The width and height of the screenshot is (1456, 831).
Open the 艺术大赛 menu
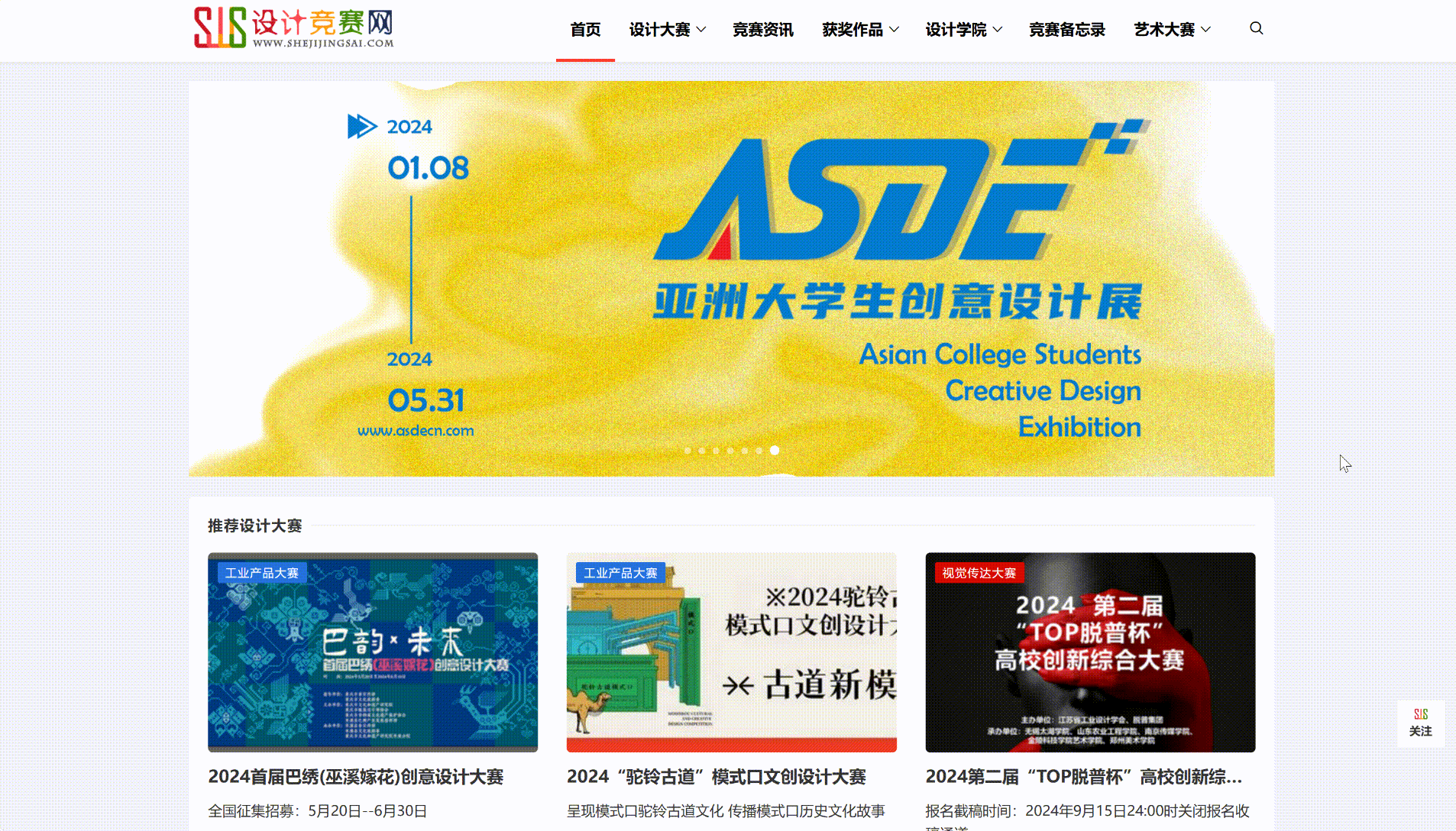[x=1163, y=30]
